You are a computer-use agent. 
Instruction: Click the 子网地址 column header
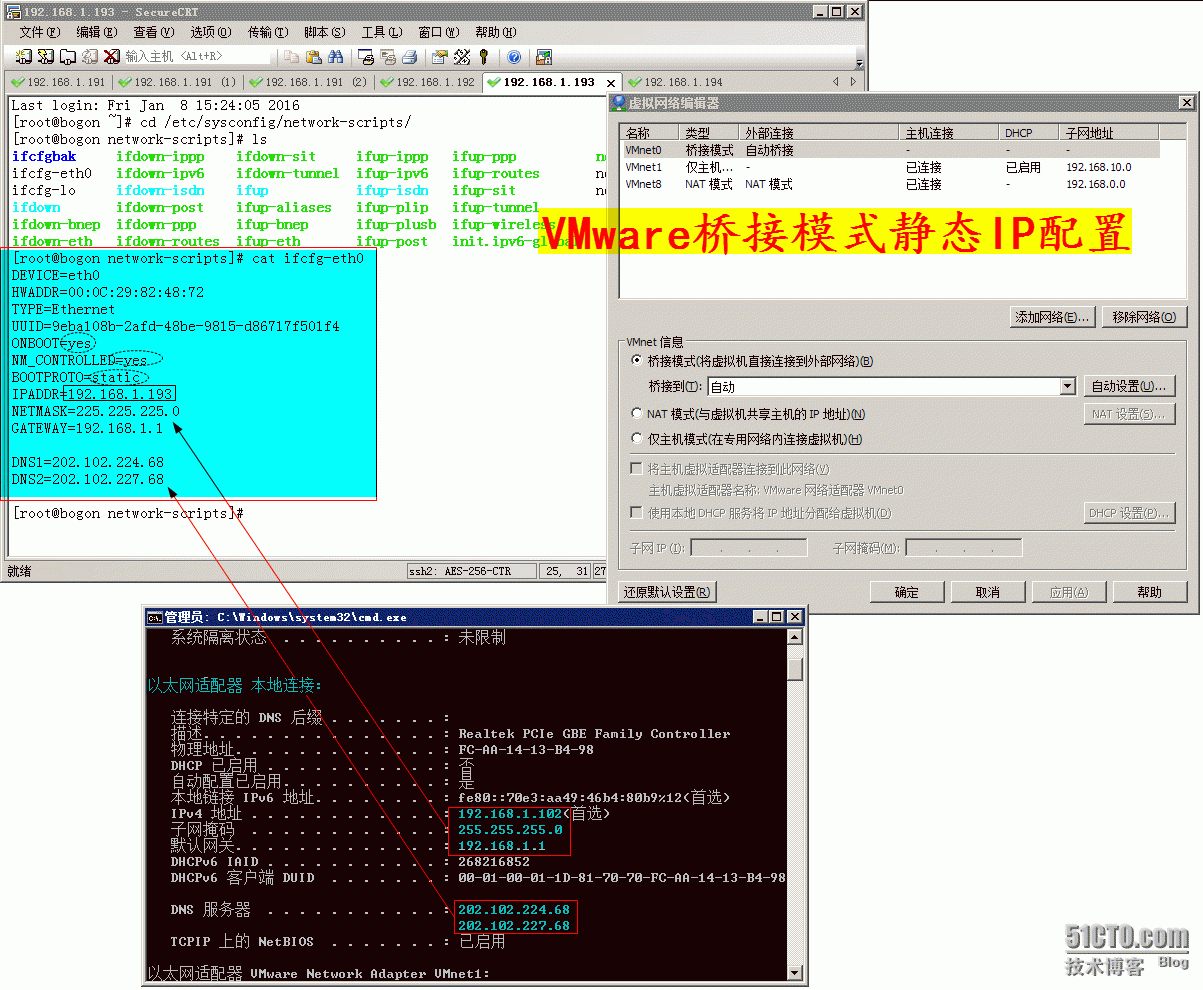click(1110, 133)
